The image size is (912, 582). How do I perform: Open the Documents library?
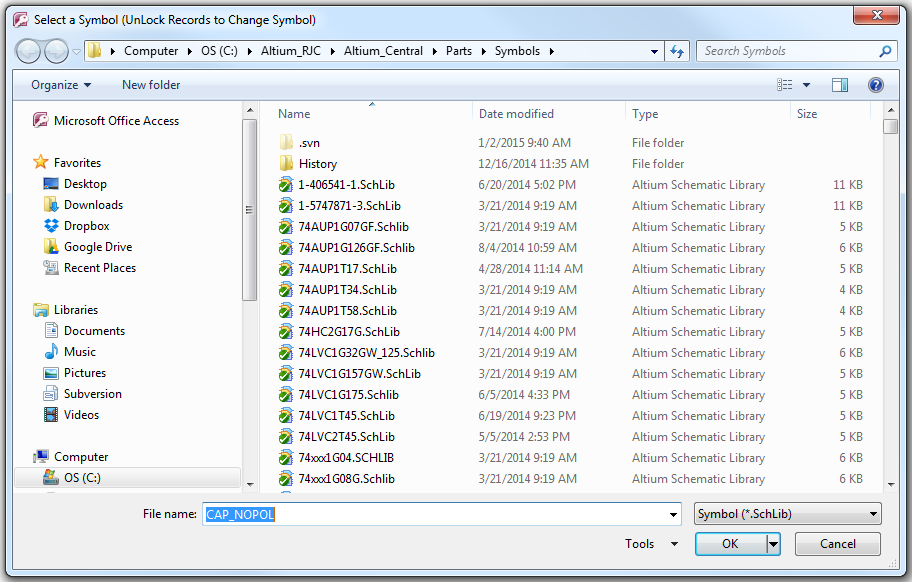(x=94, y=330)
